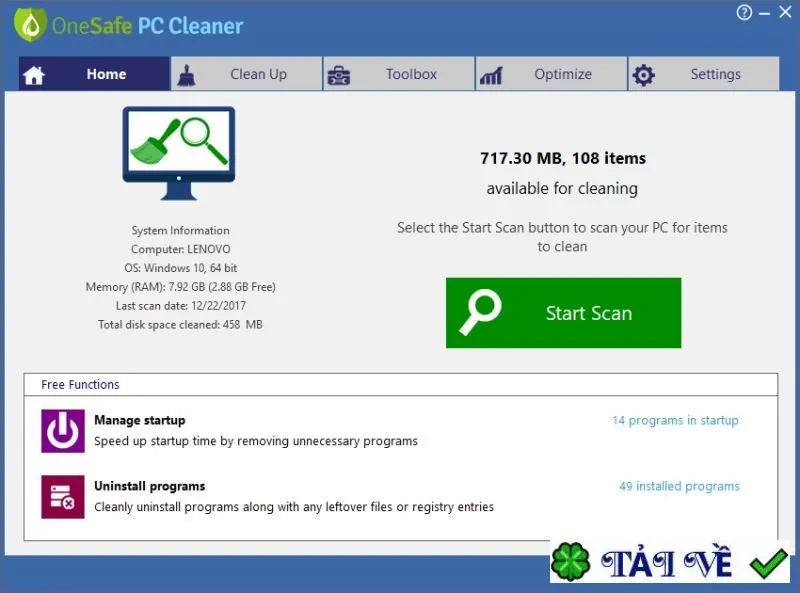Image resolution: width=800 pixels, height=593 pixels.
Task: Click the 'Speed up startup time' description
Action: point(256,441)
